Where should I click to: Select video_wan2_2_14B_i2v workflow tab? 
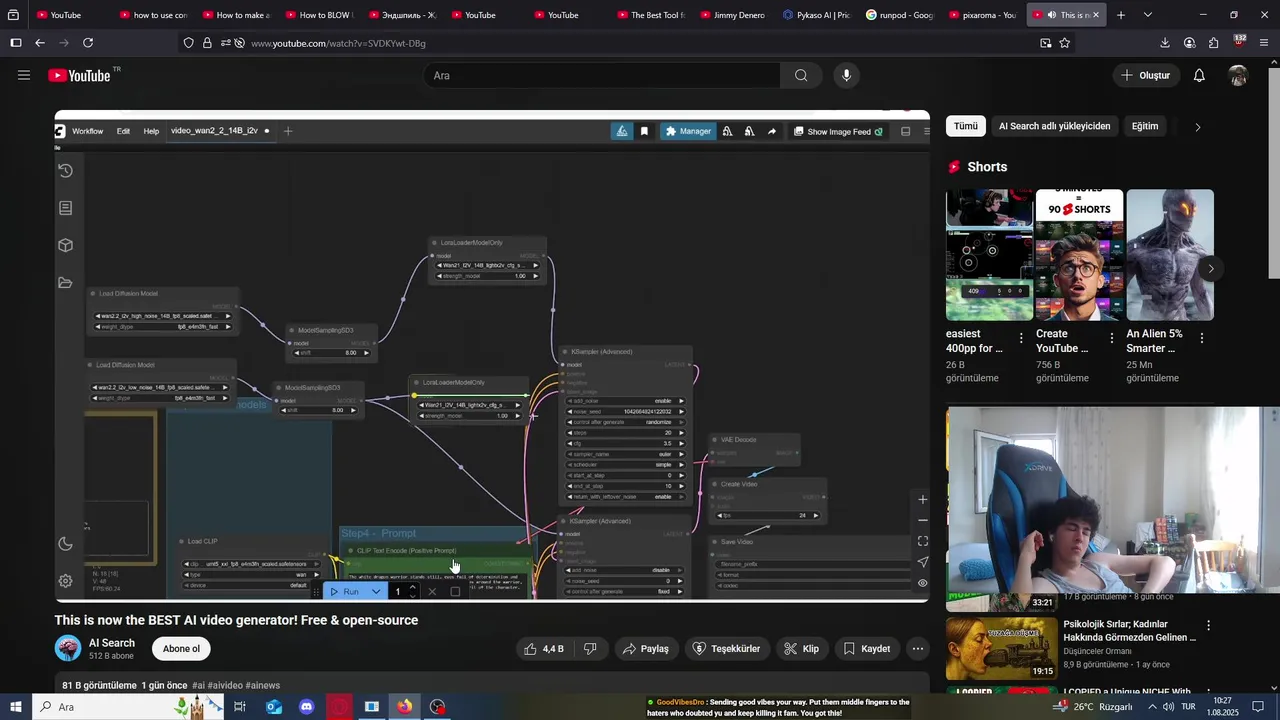[214, 131]
